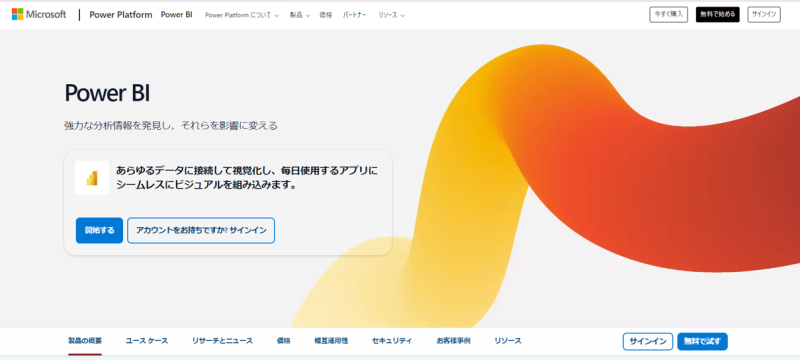Click the Microsoft logo icon
Image resolution: width=800 pixels, height=360 pixels.
click(x=17, y=14)
